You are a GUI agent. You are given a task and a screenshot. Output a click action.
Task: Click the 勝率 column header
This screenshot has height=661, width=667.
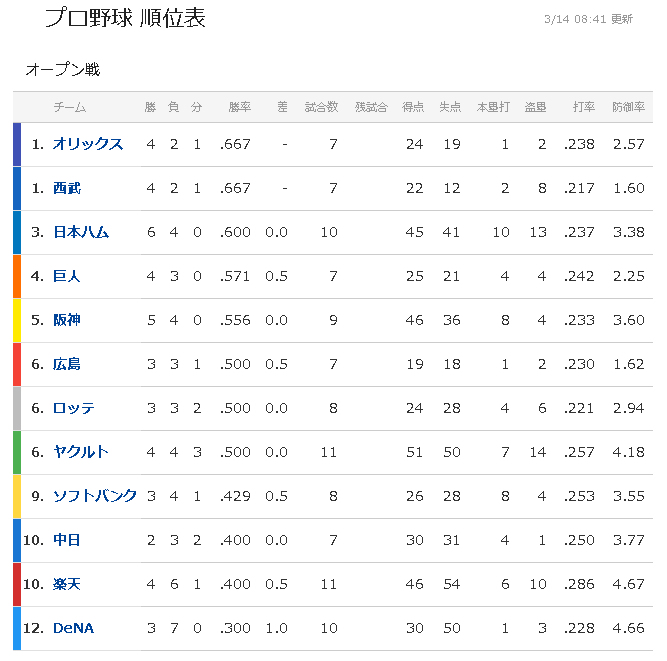pyautogui.click(x=239, y=107)
